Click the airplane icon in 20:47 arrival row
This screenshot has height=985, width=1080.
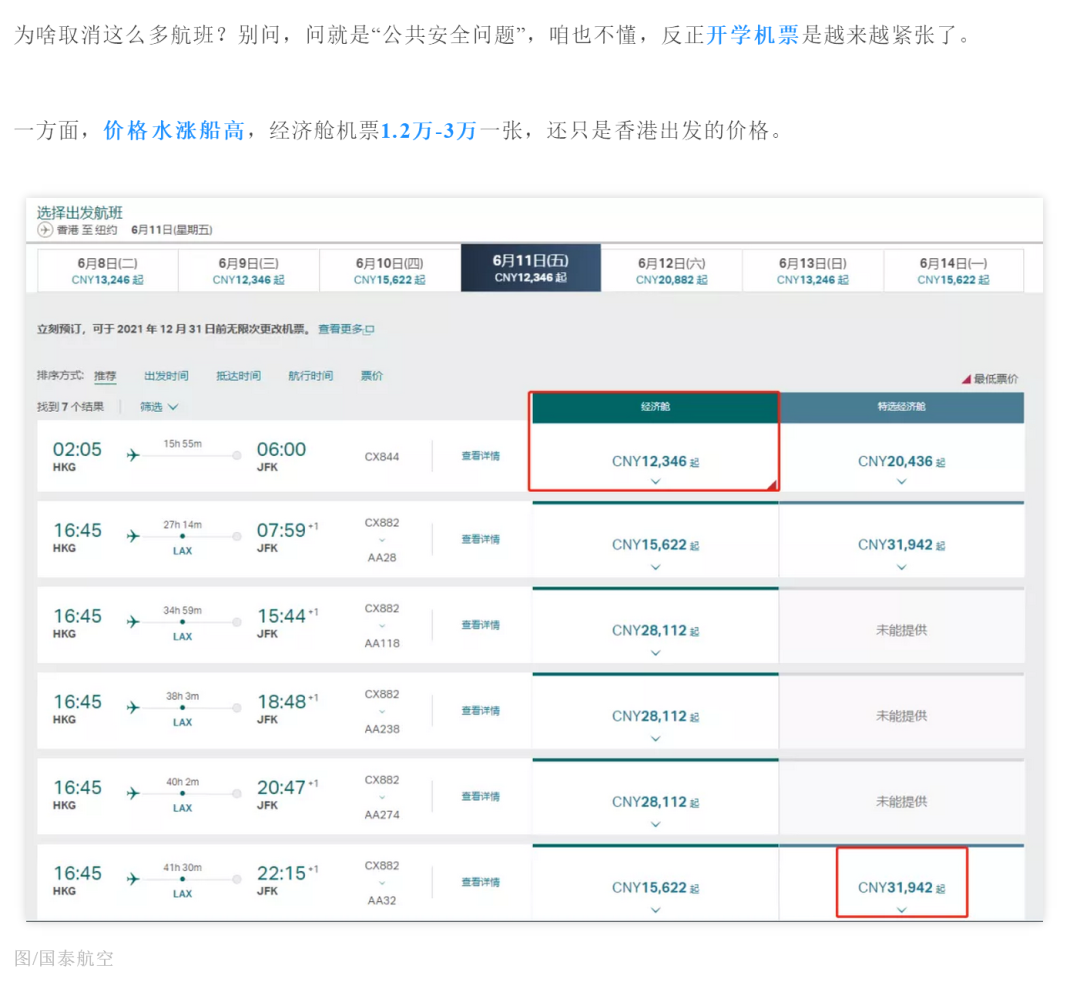pos(133,793)
